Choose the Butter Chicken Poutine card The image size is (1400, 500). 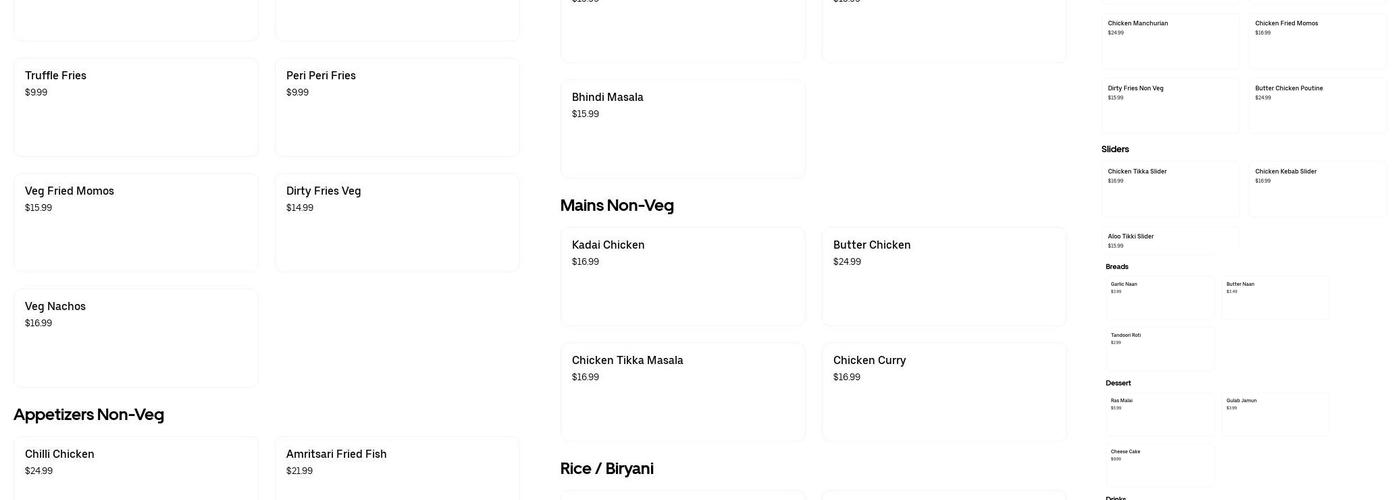click(x=1318, y=106)
